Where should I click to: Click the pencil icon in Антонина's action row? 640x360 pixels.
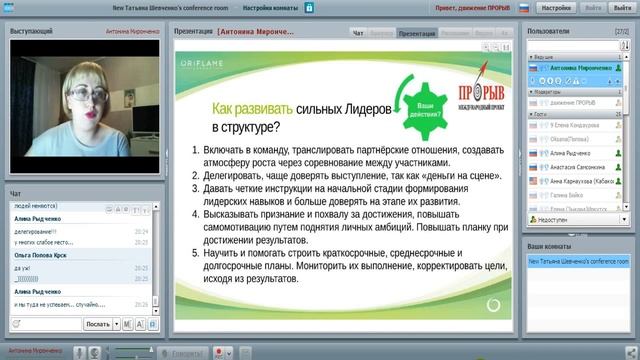pos(568,81)
